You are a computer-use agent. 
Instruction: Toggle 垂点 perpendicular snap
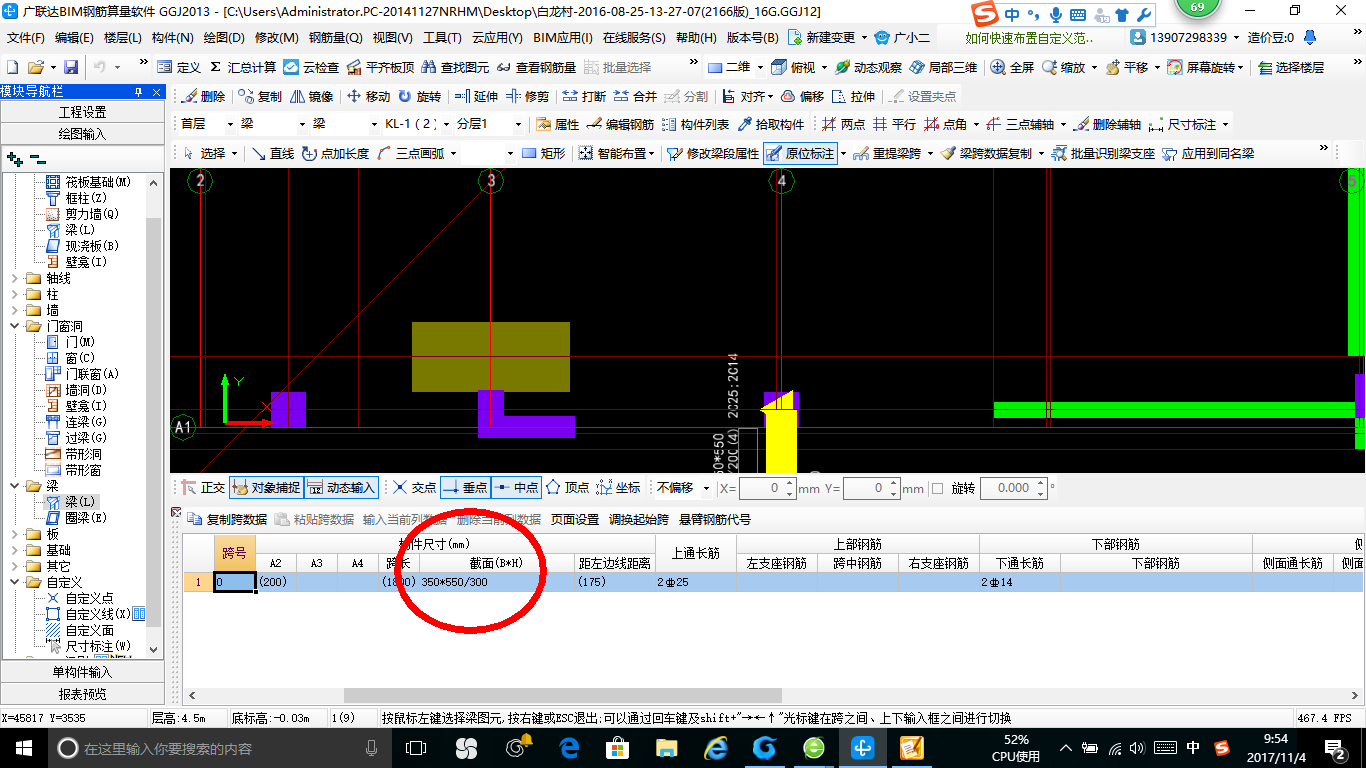click(465, 488)
